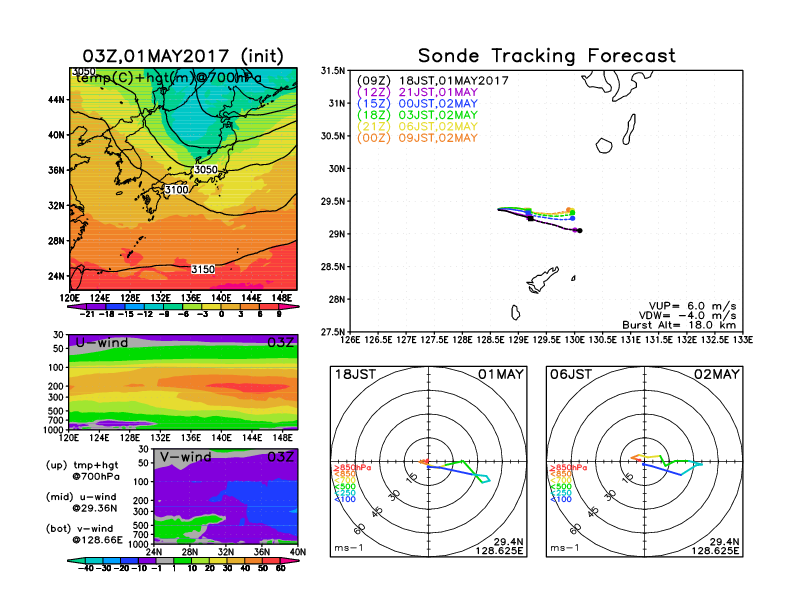The image size is (792, 612).
Task: Open the 700hPa temperature map panel
Action: click(x=183, y=179)
